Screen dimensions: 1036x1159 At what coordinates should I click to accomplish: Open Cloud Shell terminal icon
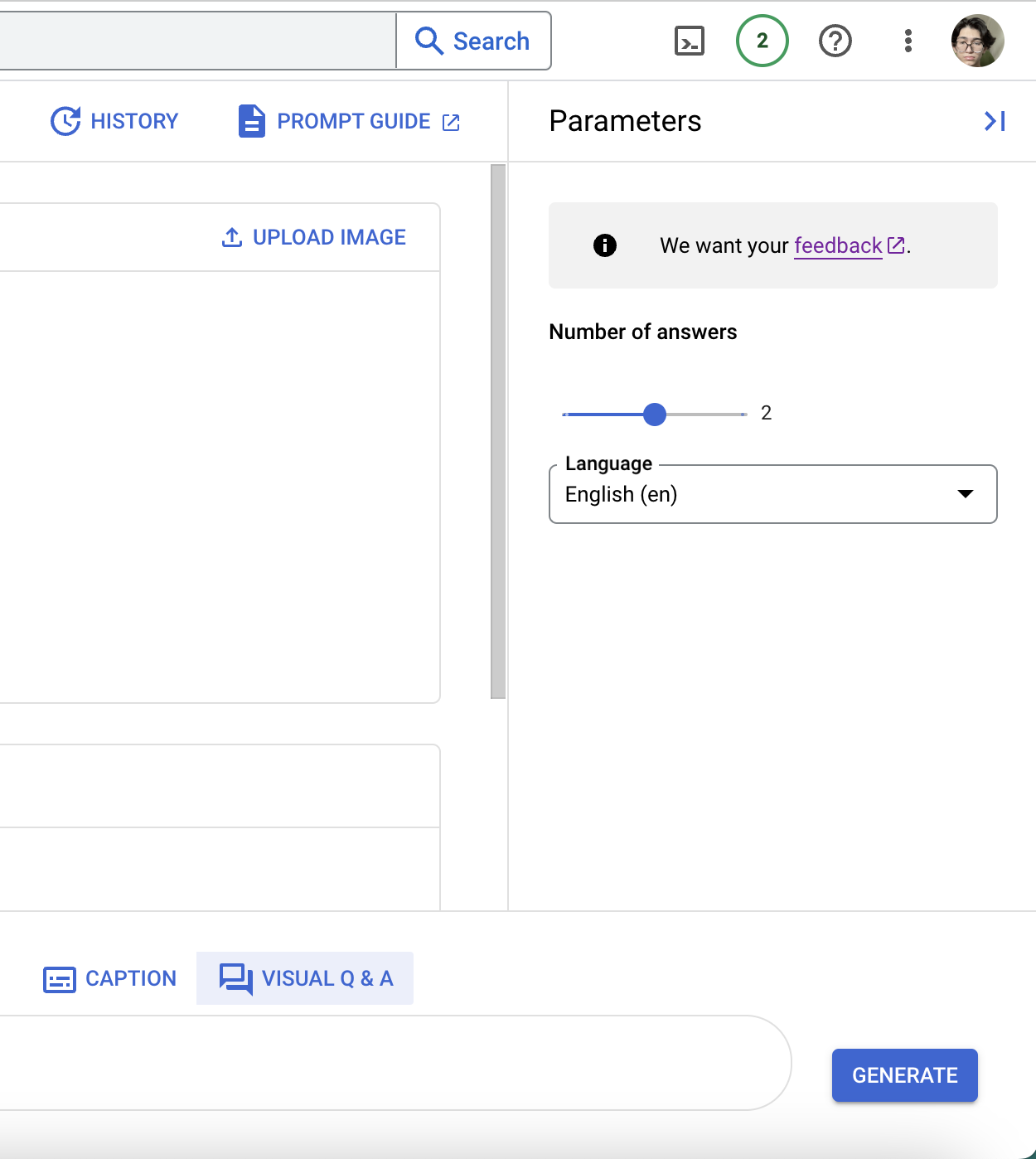tap(690, 41)
